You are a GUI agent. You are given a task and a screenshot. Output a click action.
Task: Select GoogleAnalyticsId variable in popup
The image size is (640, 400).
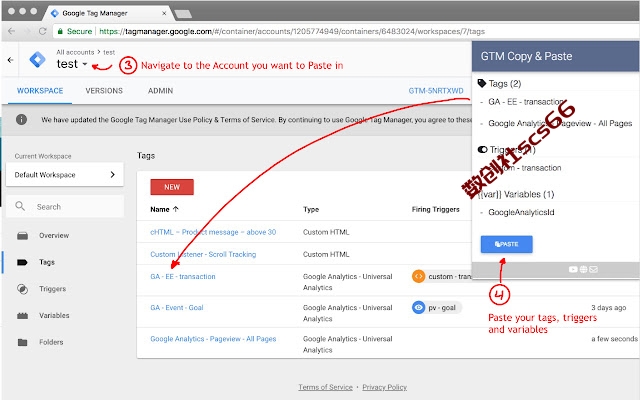click(521, 212)
